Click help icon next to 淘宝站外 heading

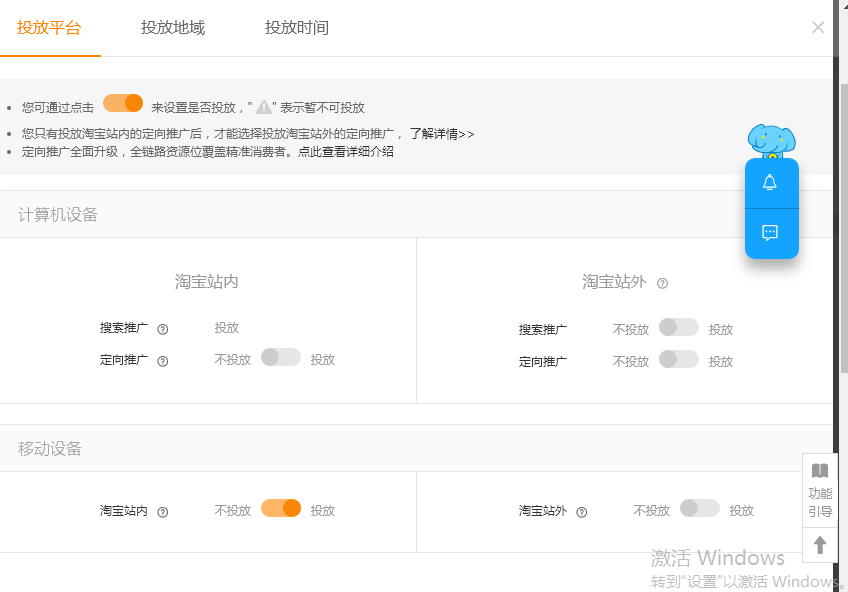[x=662, y=283]
